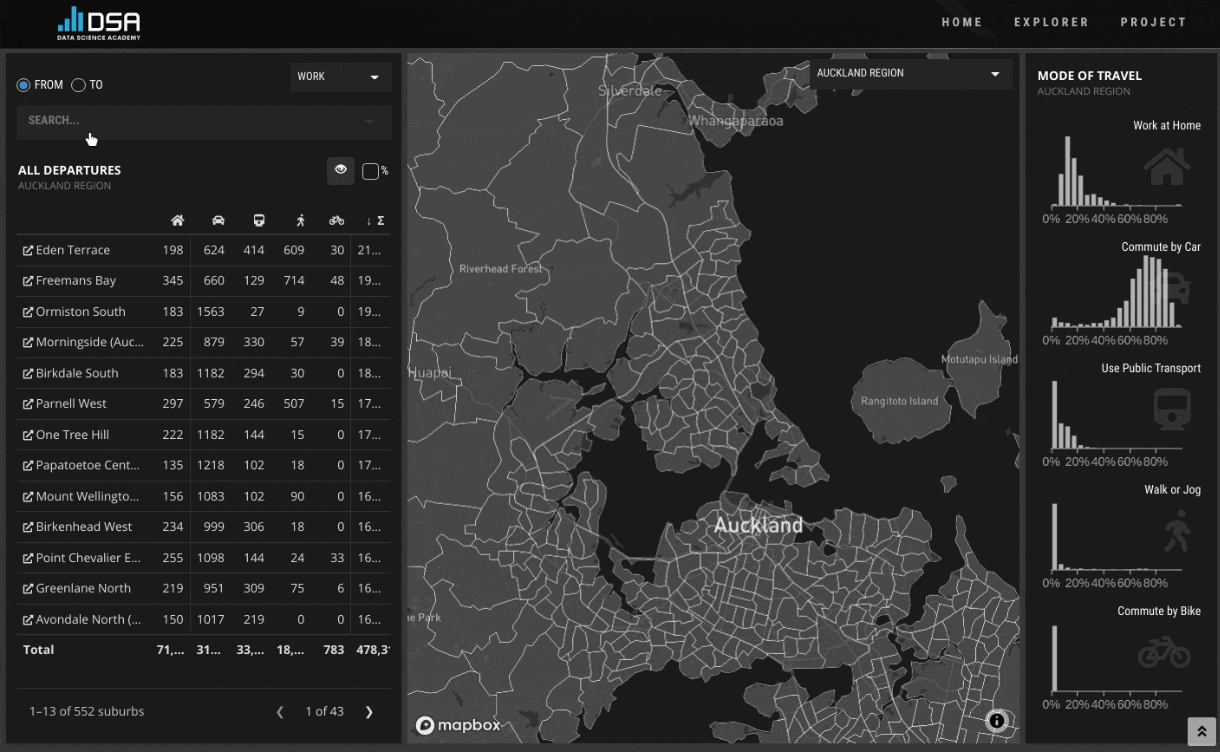Collapse the Mode of Travel panel with double chevron
Viewport: 1220px width, 752px height.
point(1201,731)
